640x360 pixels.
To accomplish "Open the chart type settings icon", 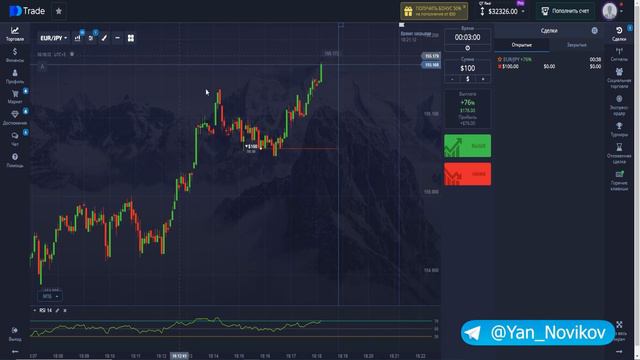I will pos(78,38).
